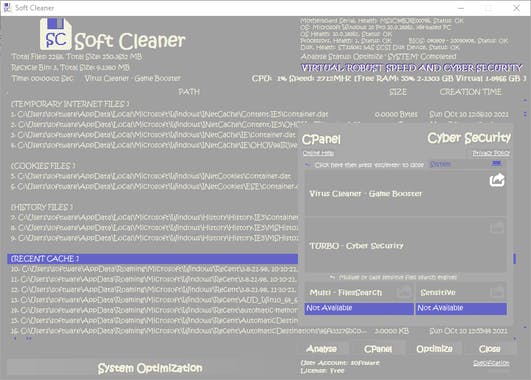531x380 pixels.
Task: Select file row 16 AutomaticDestinations
Action: coord(259,331)
